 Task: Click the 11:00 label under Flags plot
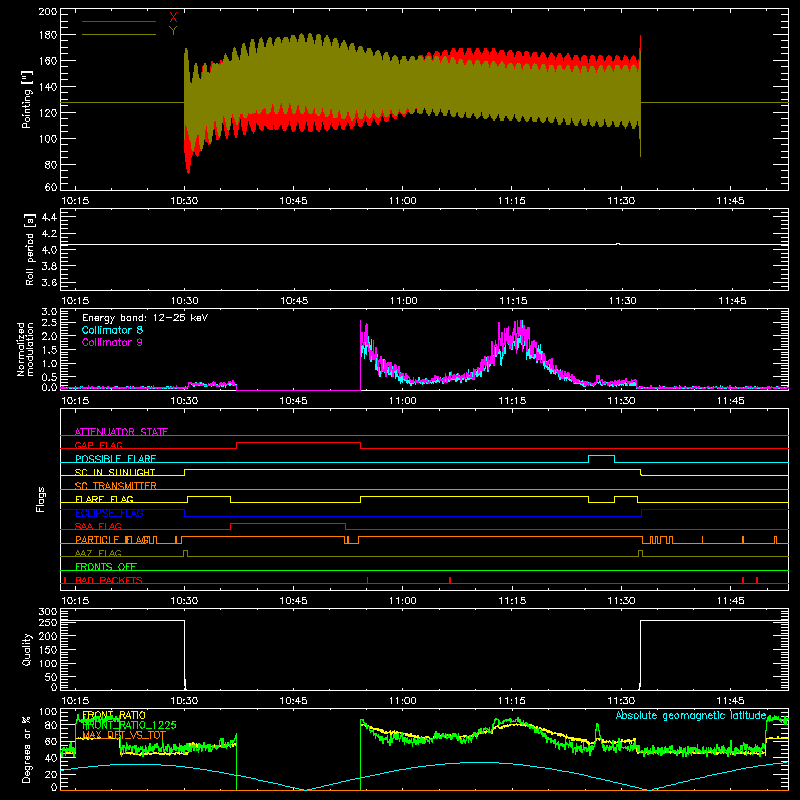tap(403, 601)
